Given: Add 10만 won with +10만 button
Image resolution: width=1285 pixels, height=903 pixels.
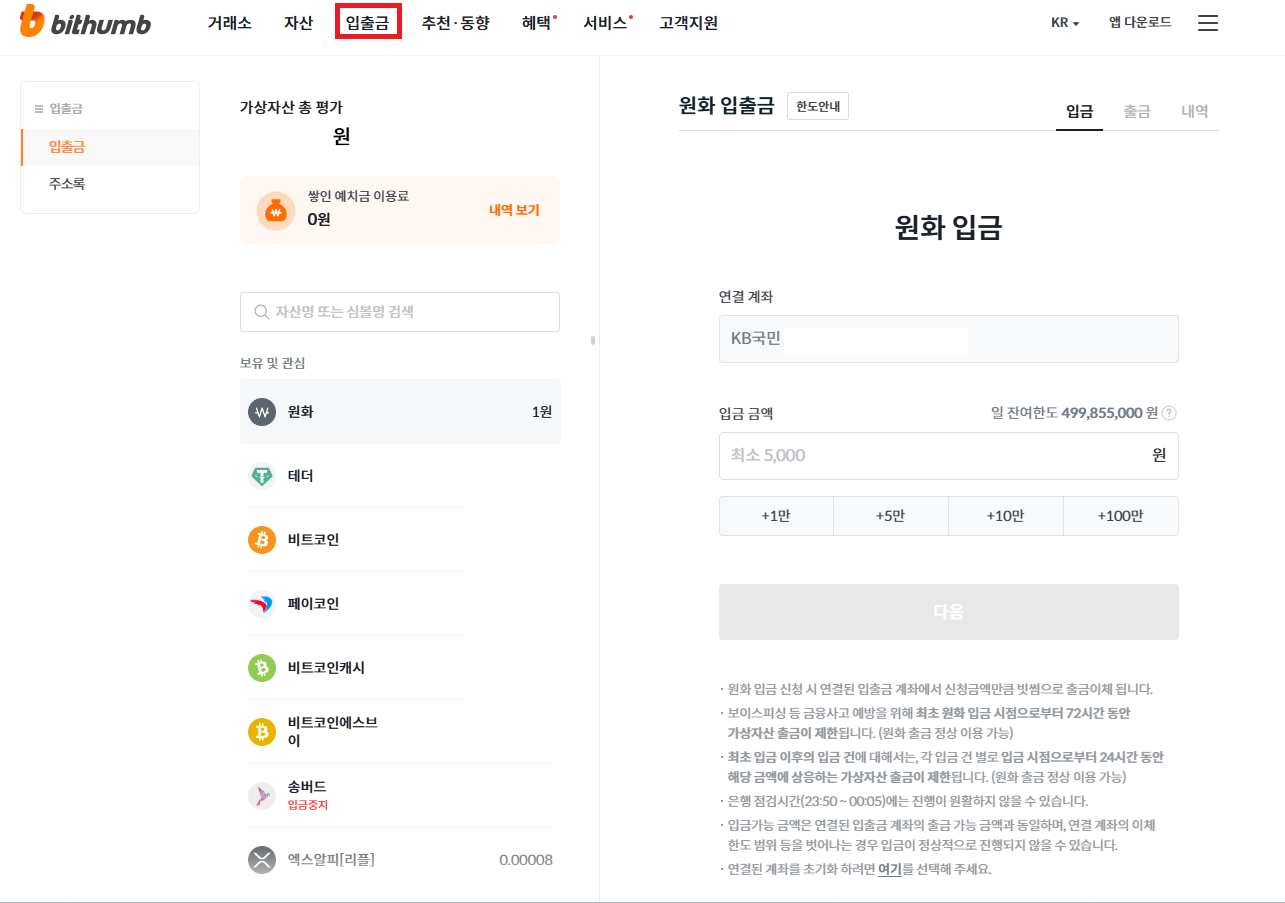Looking at the screenshot, I should point(1006,516).
